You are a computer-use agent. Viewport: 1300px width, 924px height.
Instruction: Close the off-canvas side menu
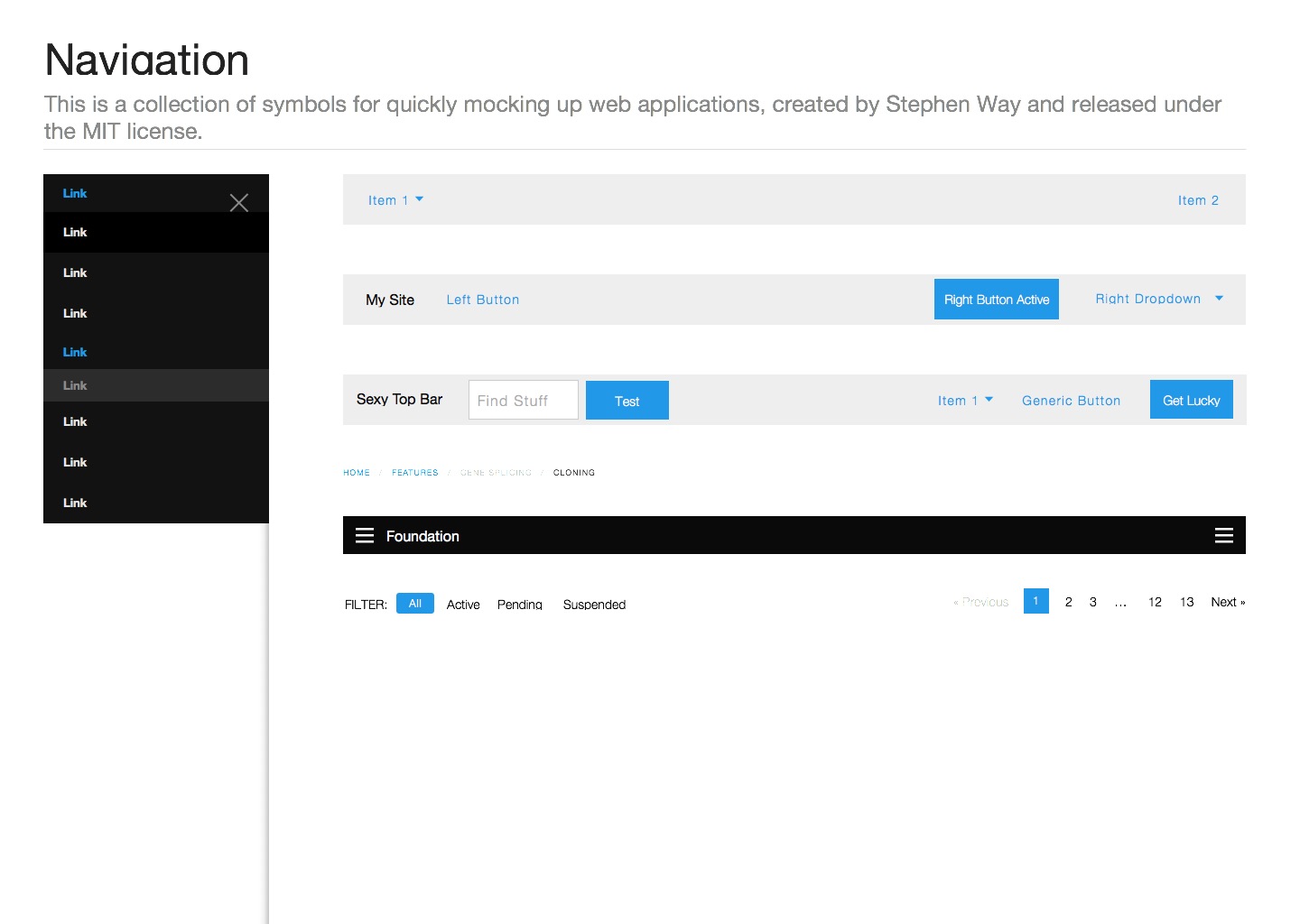238,202
